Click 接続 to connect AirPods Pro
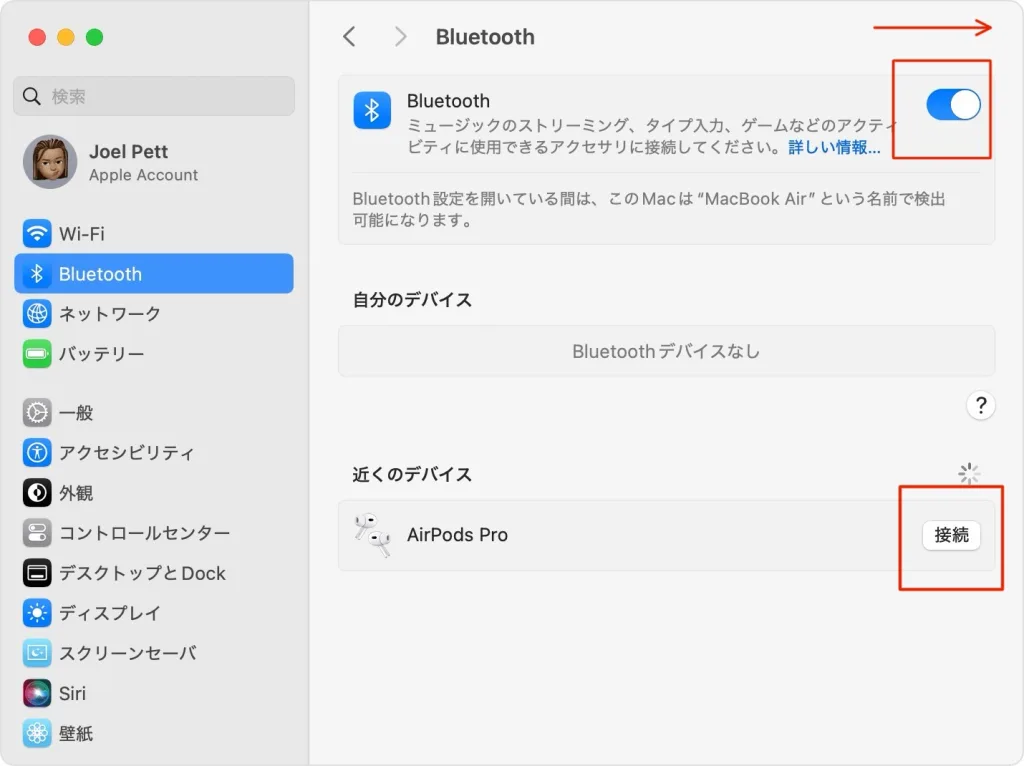This screenshot has width=1024, height=766. [x=951, y=535]
